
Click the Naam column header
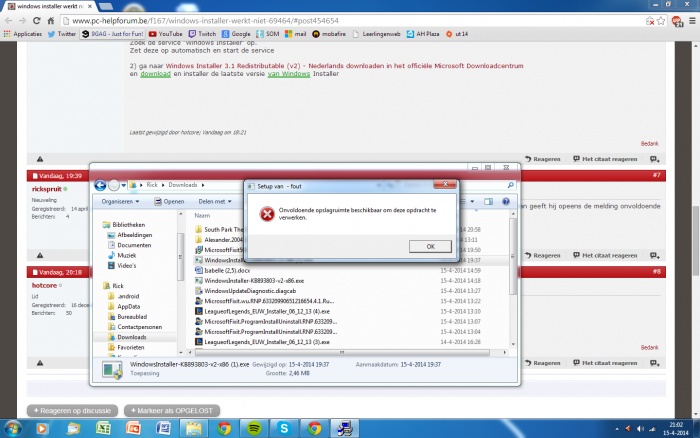[x=202, y=216]
